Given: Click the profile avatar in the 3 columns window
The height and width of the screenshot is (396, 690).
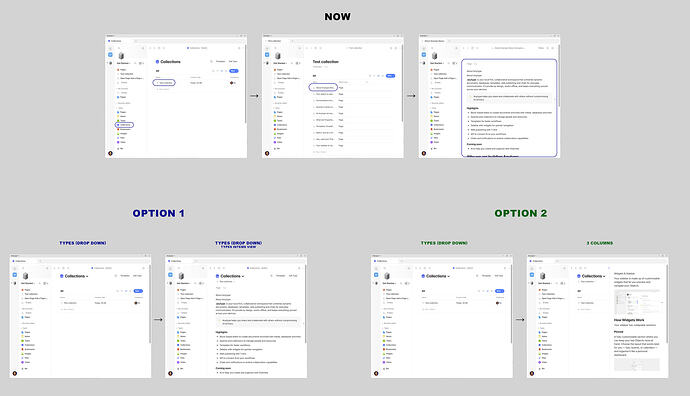Looking at the screenshot, I should [532, 373].
